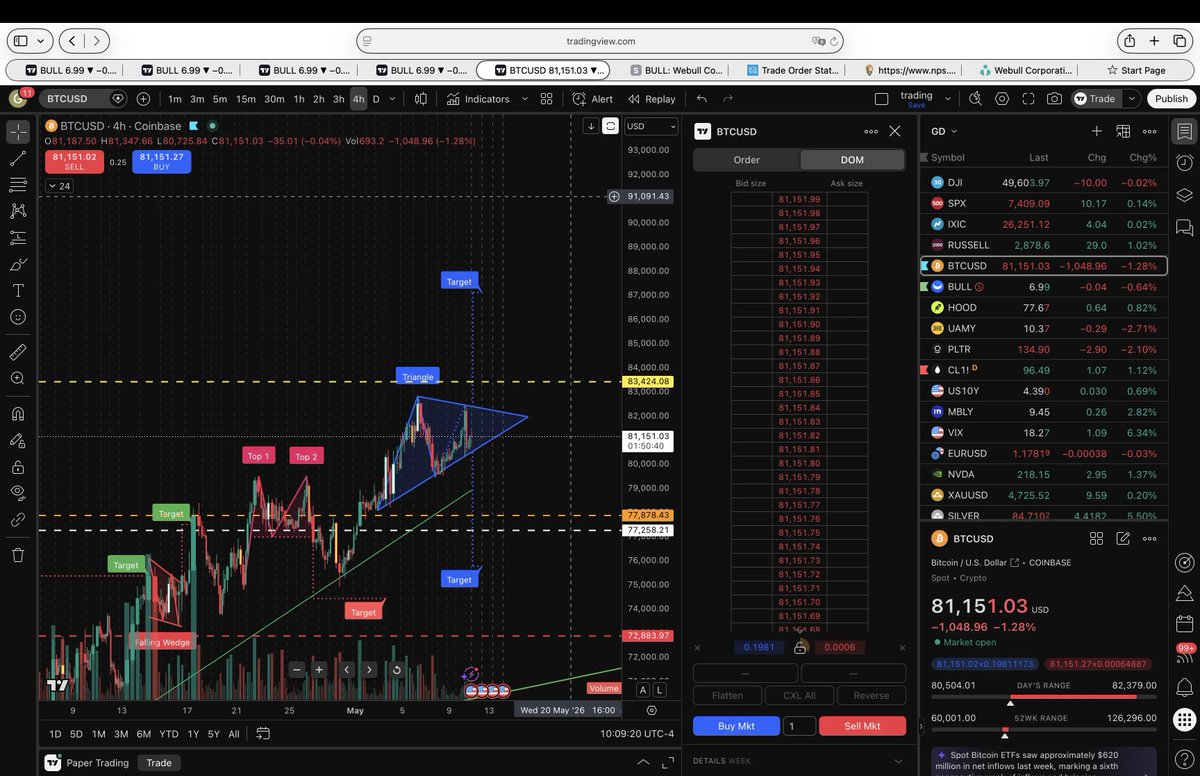The height and width of the screenshot is (776, 1200).
Task: Click the zoom in magnifier tool
Action: [x=18, y=378]
